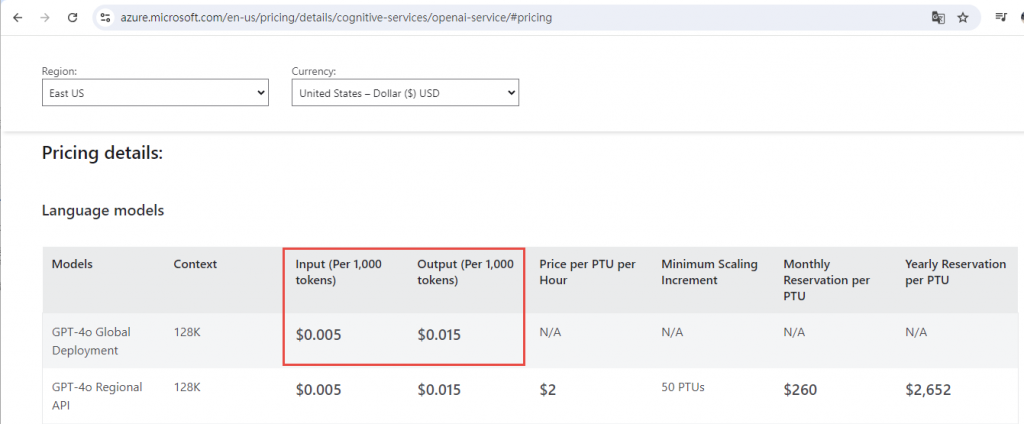Click the Pricing details heading
The width and height of the screenshot is (1024, 424).
[x=102, y=153]
